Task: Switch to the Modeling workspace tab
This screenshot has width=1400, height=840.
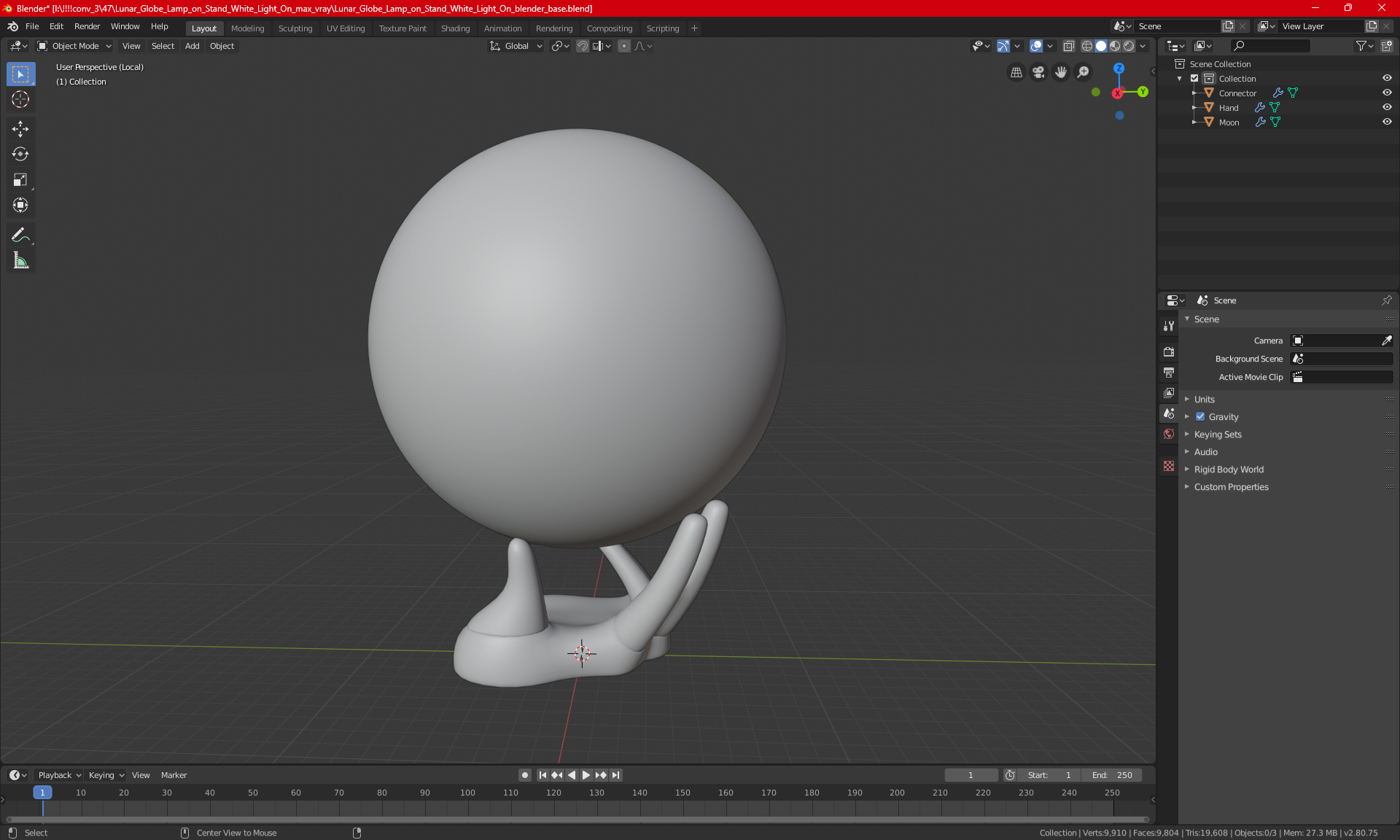Action: point(247,28)
